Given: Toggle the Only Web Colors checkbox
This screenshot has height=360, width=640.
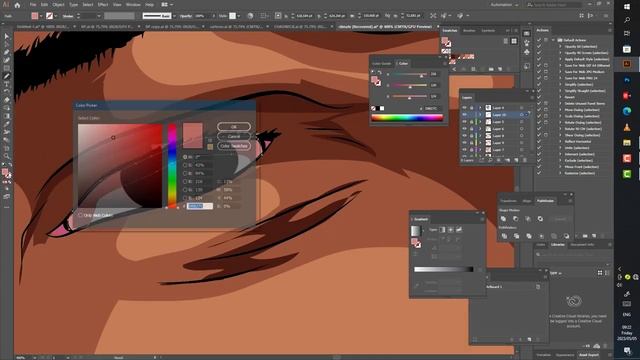Looking at the screenshot, I should [80, 215].
